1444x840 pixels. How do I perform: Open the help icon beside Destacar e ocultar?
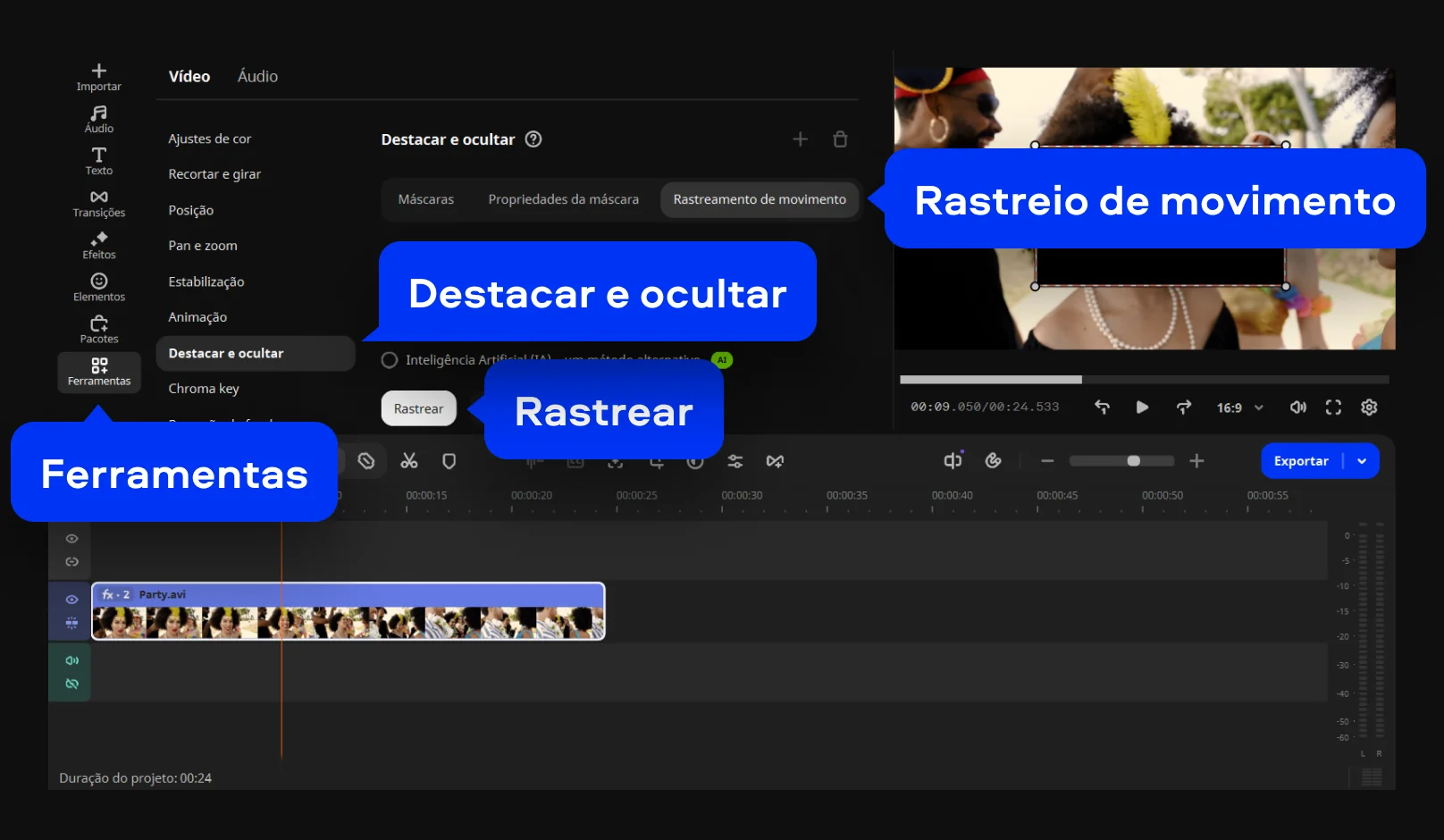[x=533, y=139]
